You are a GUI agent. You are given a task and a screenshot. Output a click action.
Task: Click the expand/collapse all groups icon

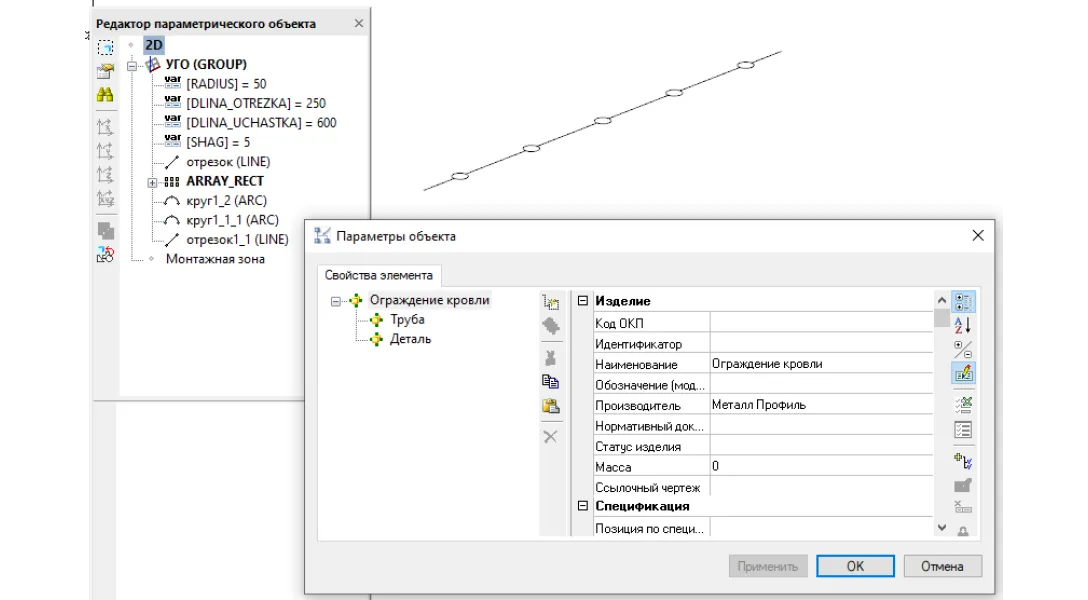[963, 349]
